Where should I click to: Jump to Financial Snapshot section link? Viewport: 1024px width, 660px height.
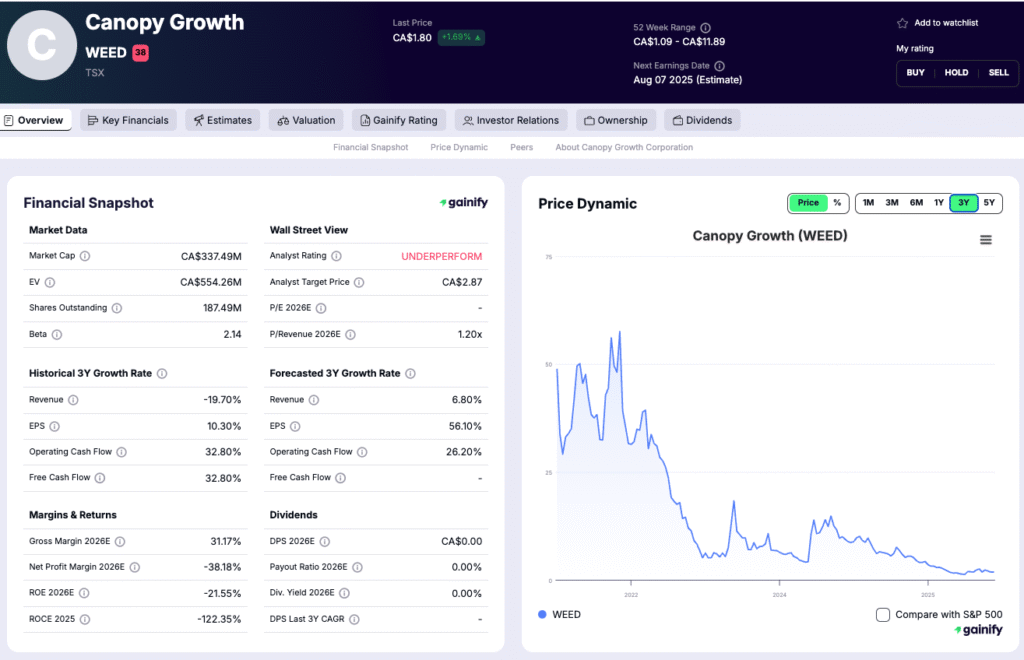pyautogui.click(x=370, y=148)
